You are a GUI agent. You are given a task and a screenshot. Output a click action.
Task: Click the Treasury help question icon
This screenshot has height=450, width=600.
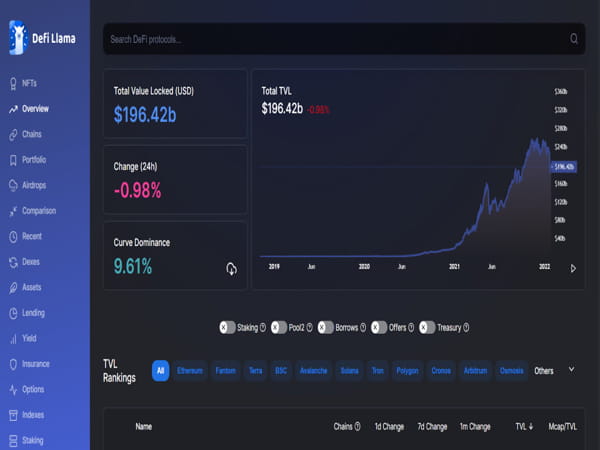click(466, 328)
